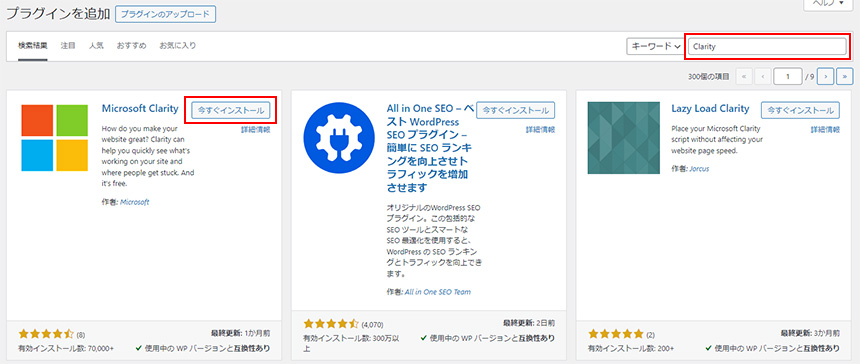
Task: Click the 最終更新: 1か月前 text
Action: click(x=241, y=333)
